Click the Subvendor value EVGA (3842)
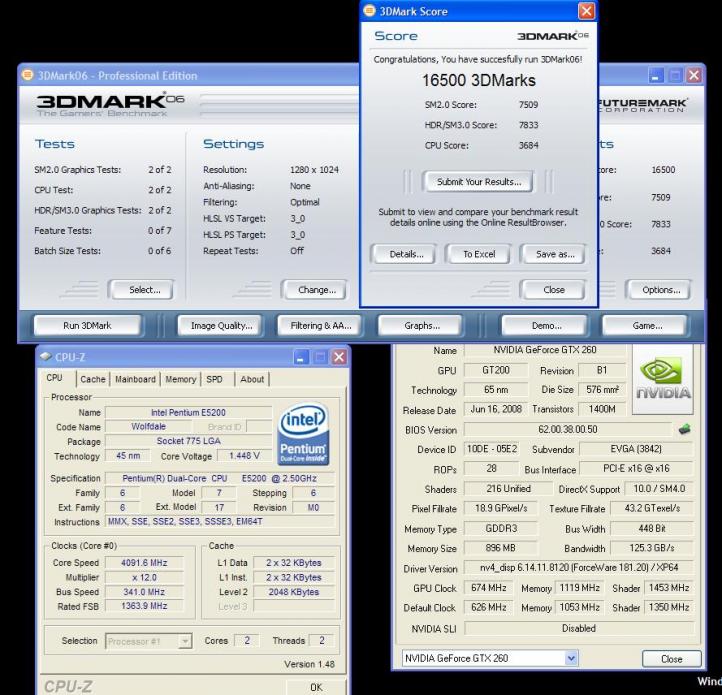Image resolution: width=722 pixels, height=695 pixels. coord(636,449)
